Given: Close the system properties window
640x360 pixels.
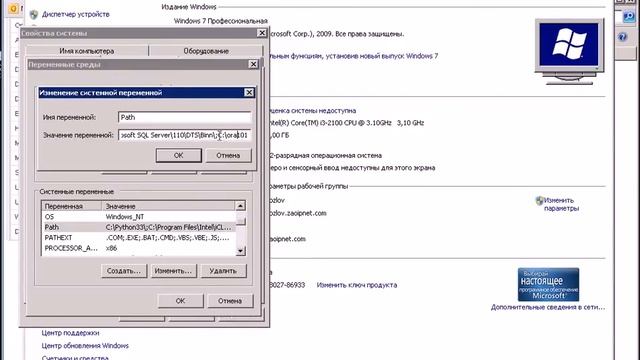Looking at the screenshot, I should pyautogui.click(x=262, y=33).
